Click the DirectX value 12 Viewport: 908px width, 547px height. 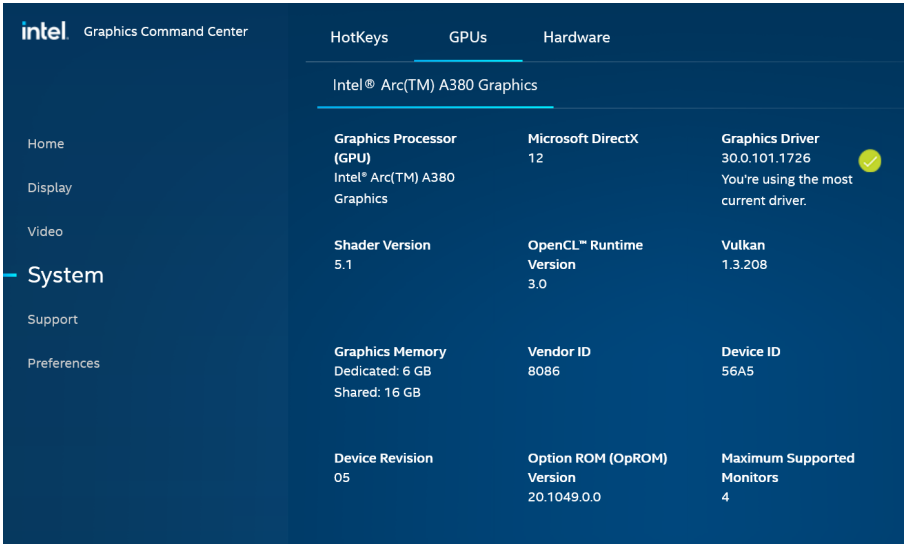535,158
